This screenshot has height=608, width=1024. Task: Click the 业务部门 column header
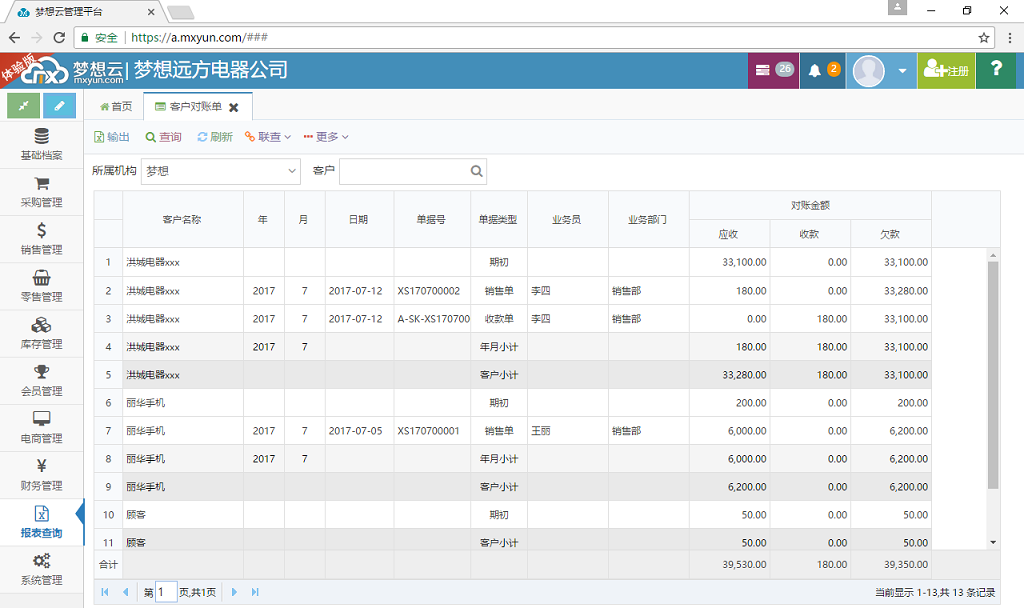pos(648,219)
